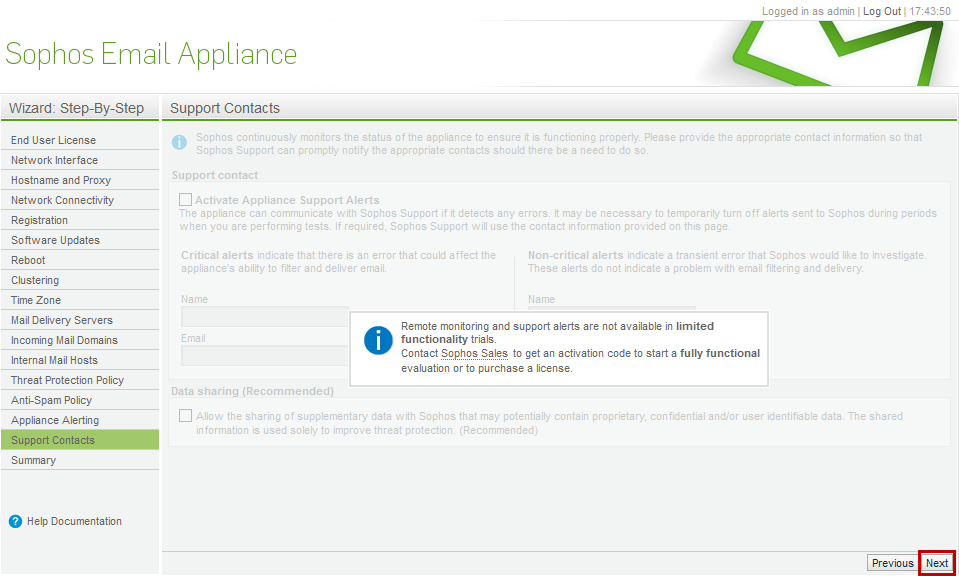959x576 pixels.
Task: Open the Help Documentation link
Action: click(74, 522)
